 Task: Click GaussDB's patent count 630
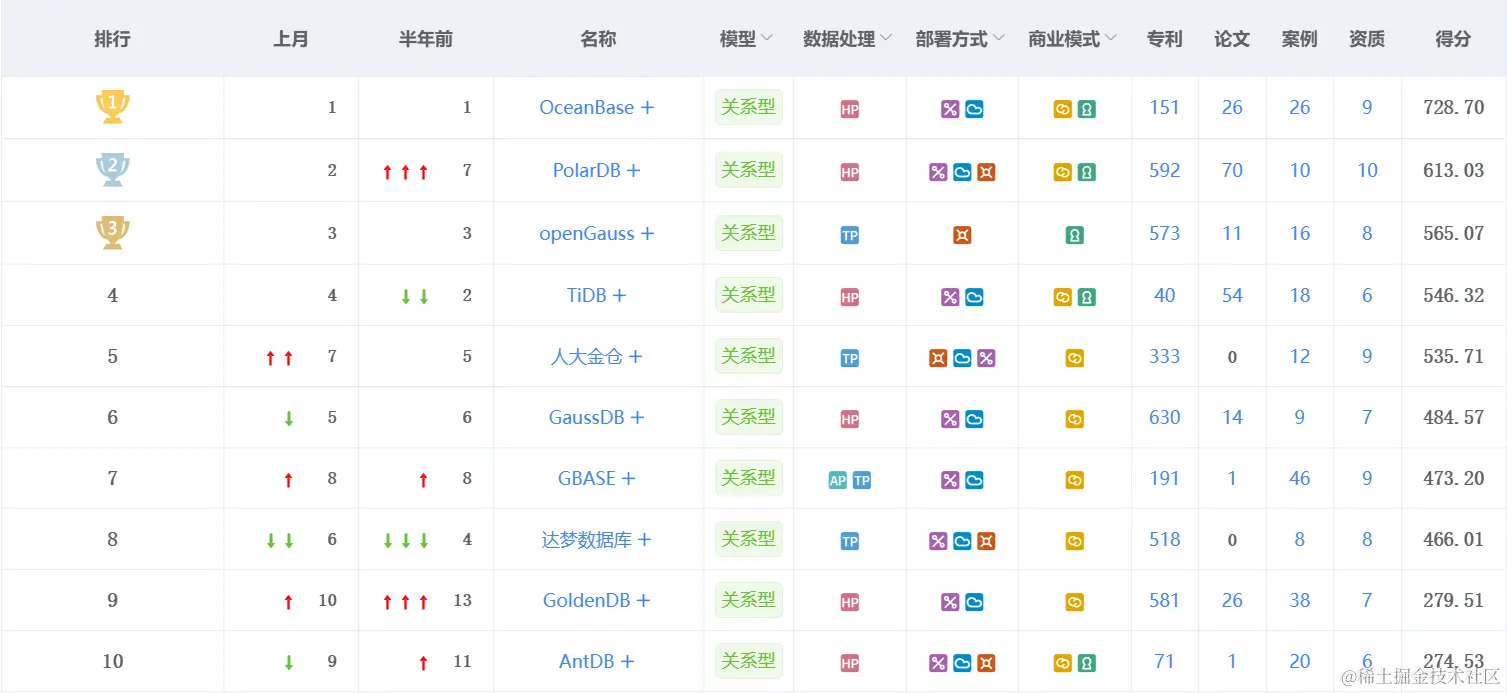(1165, 418)
